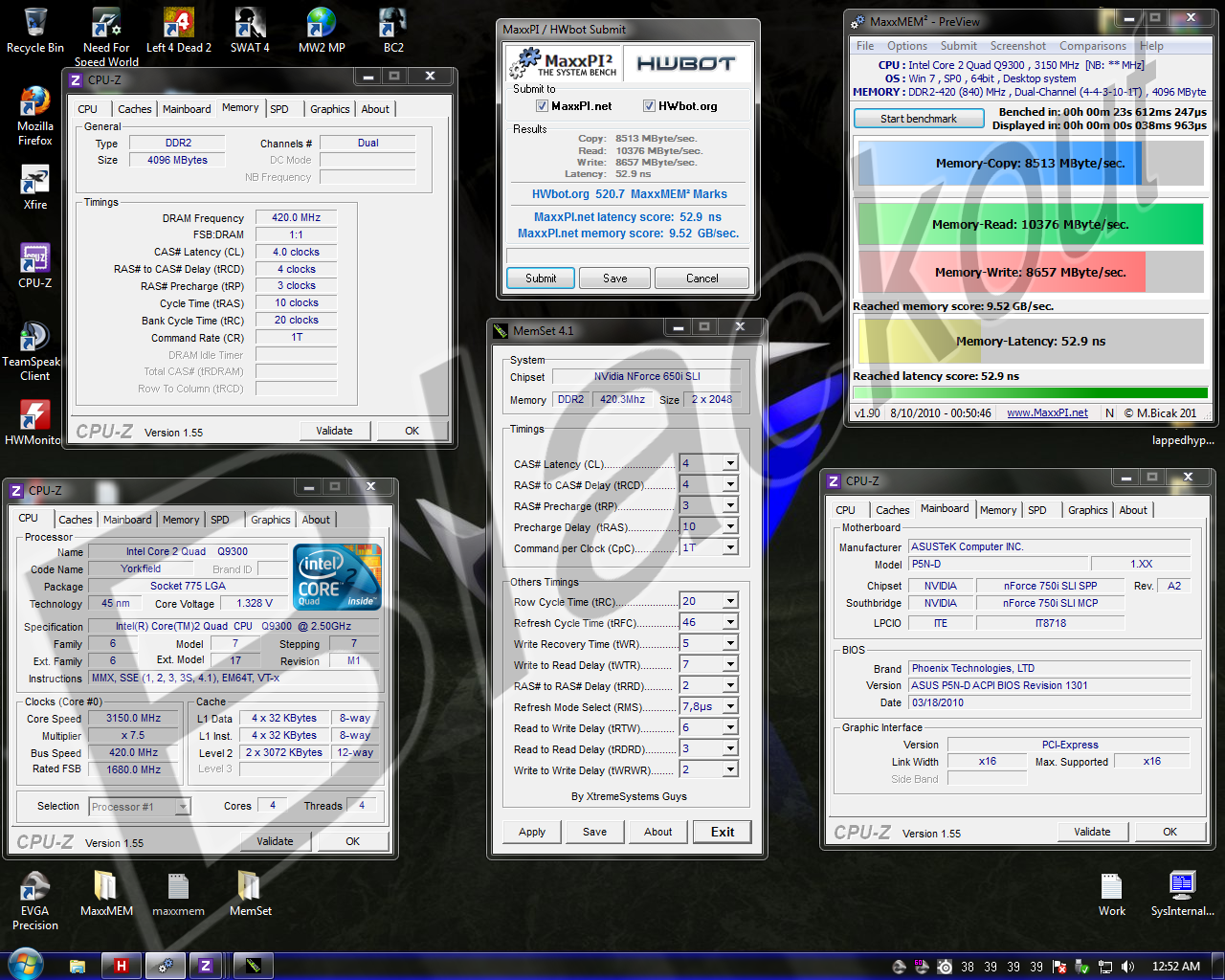Screen dimensions: 1225x980
Task: Open Options menu in MaxxMEM
Action: click(906, 46)
